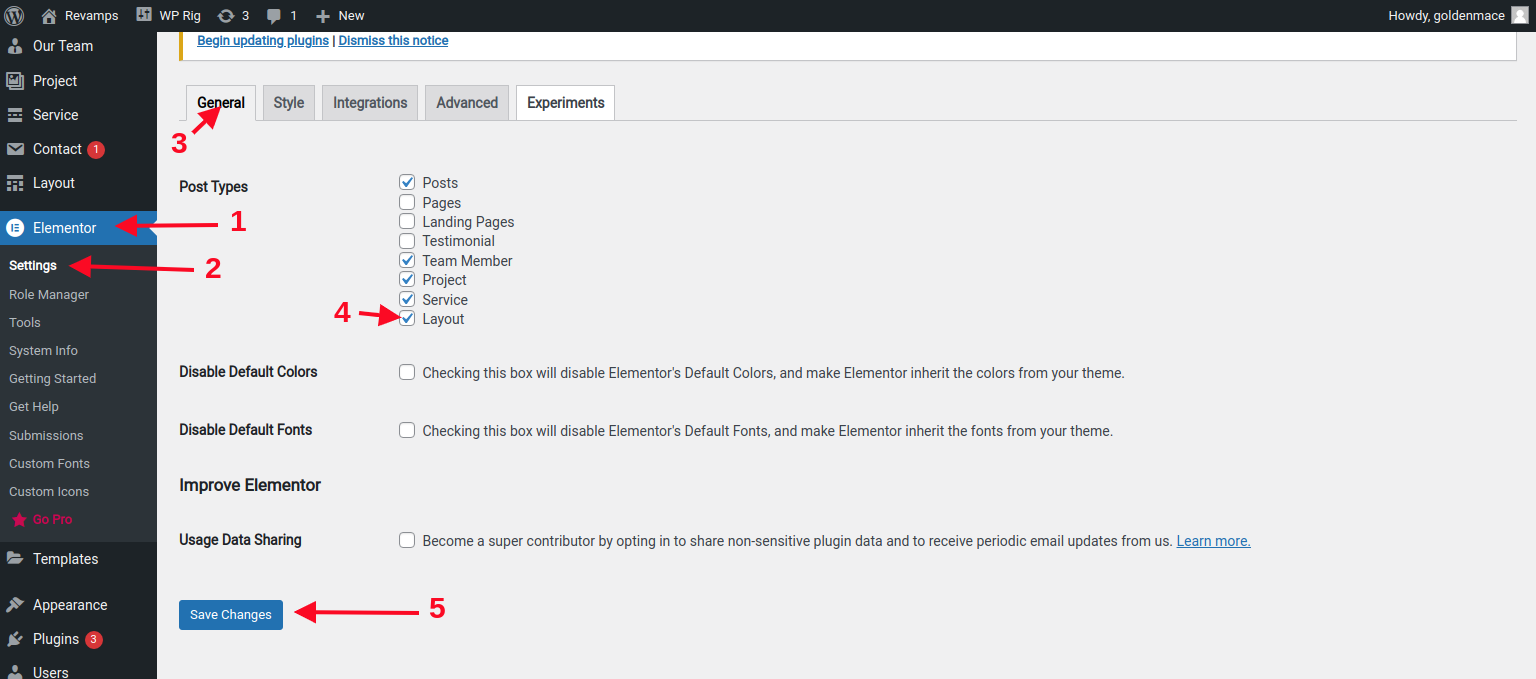Open Tools in Elementor submenu
The image size is (1536, 679).
point(25,323)
